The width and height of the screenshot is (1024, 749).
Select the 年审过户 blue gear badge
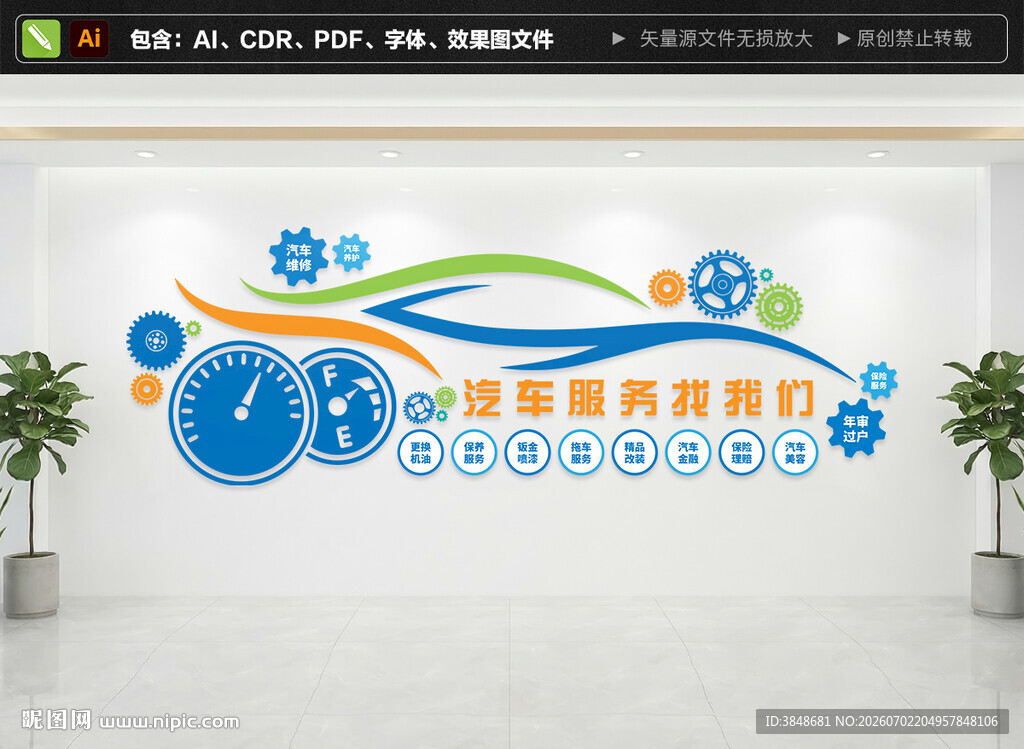point(856,428)
